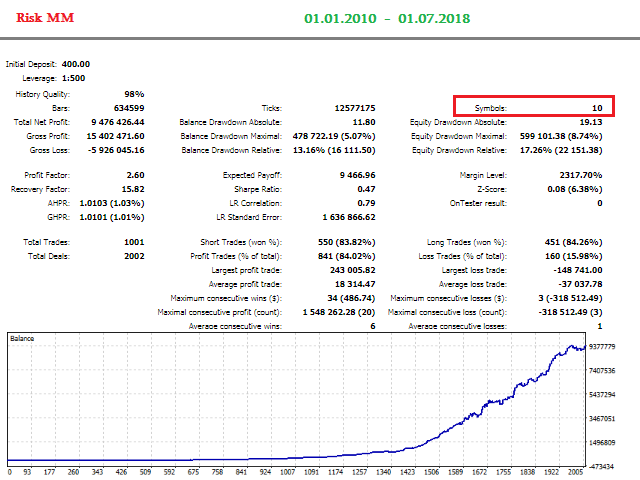Click the chart x-axis label 1506

[x=431, y=472]
